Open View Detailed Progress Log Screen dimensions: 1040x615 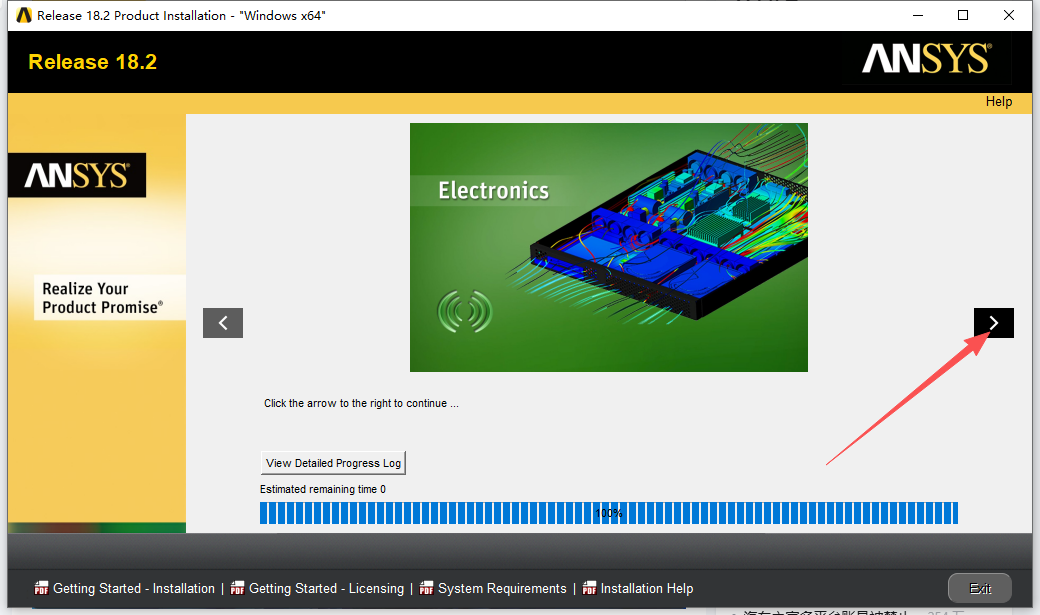pos(333,463)
